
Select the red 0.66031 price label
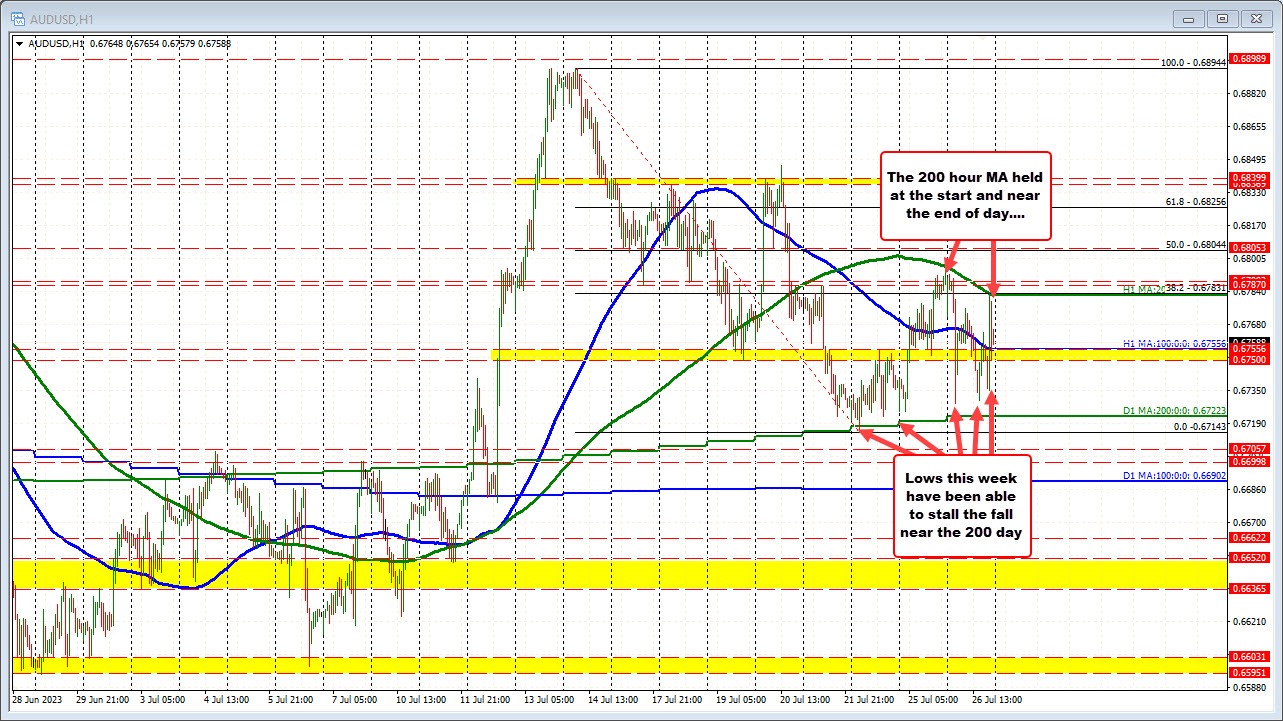(x=1251, y=656)
